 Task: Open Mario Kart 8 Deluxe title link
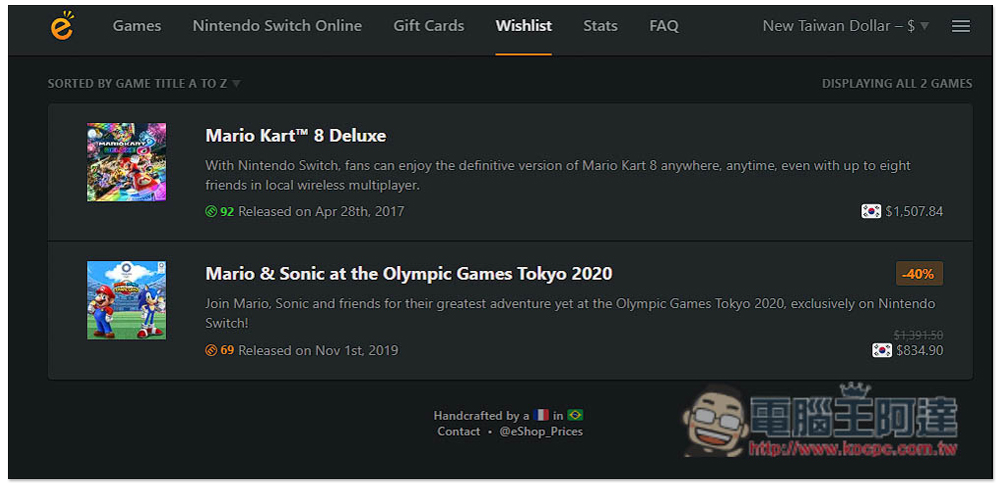click(x=295, y=136)
